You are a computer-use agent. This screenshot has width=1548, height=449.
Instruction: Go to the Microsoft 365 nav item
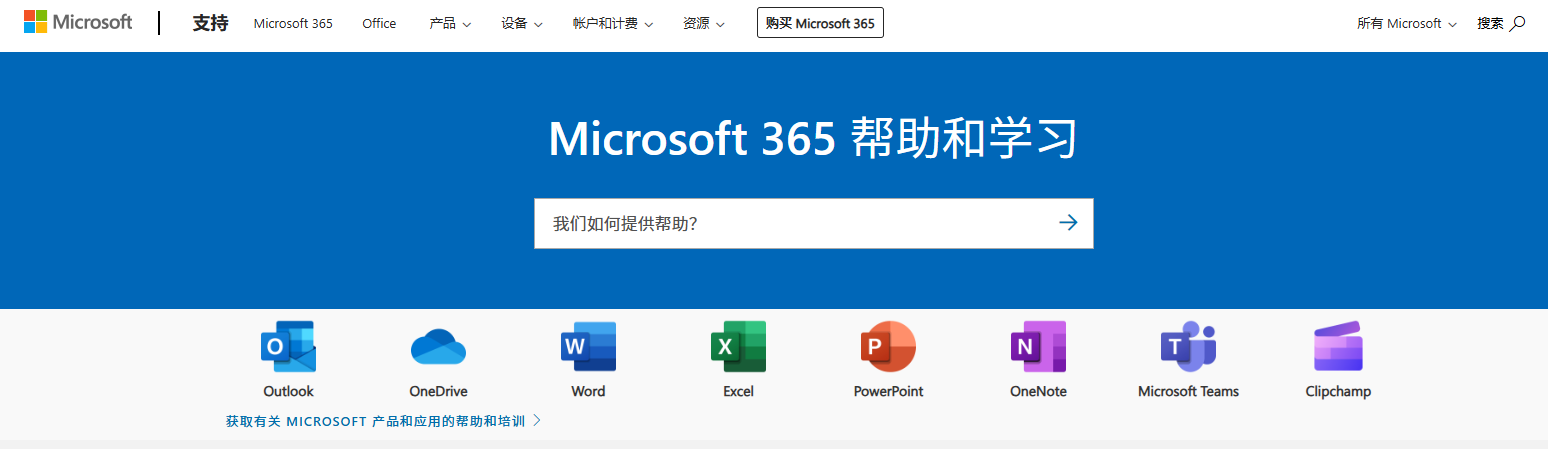(x=293, y=23)
